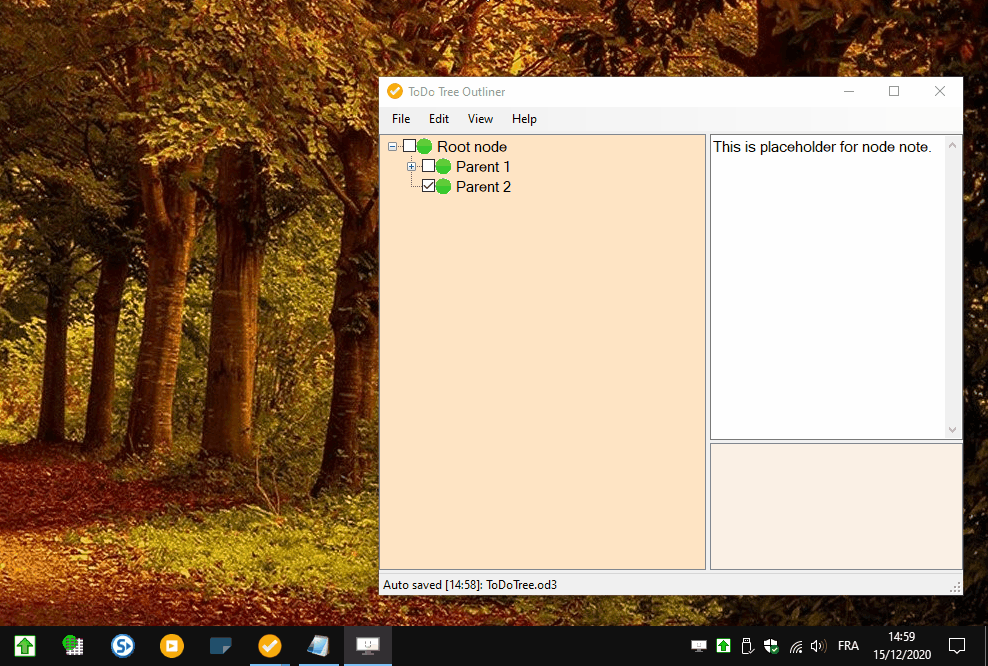This screenshot has width=988, height=666.
Task: Open the Wi-Fi network tray icon
Action: tap(796, 646)
